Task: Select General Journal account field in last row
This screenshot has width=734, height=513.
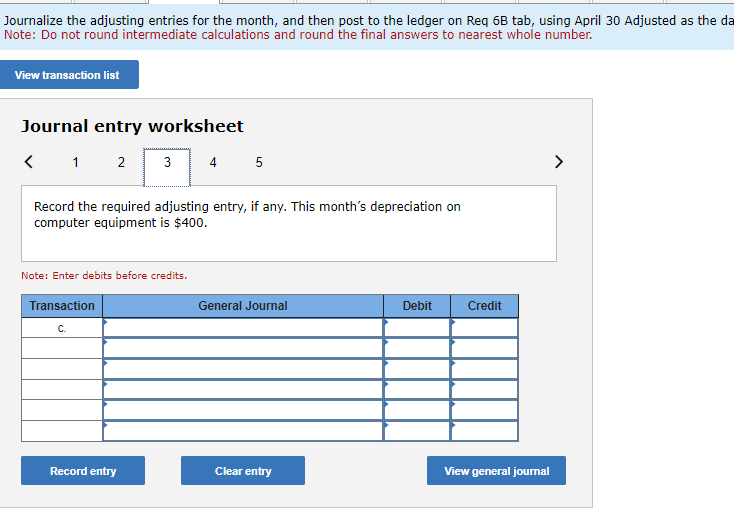Action: coord(243,431)
